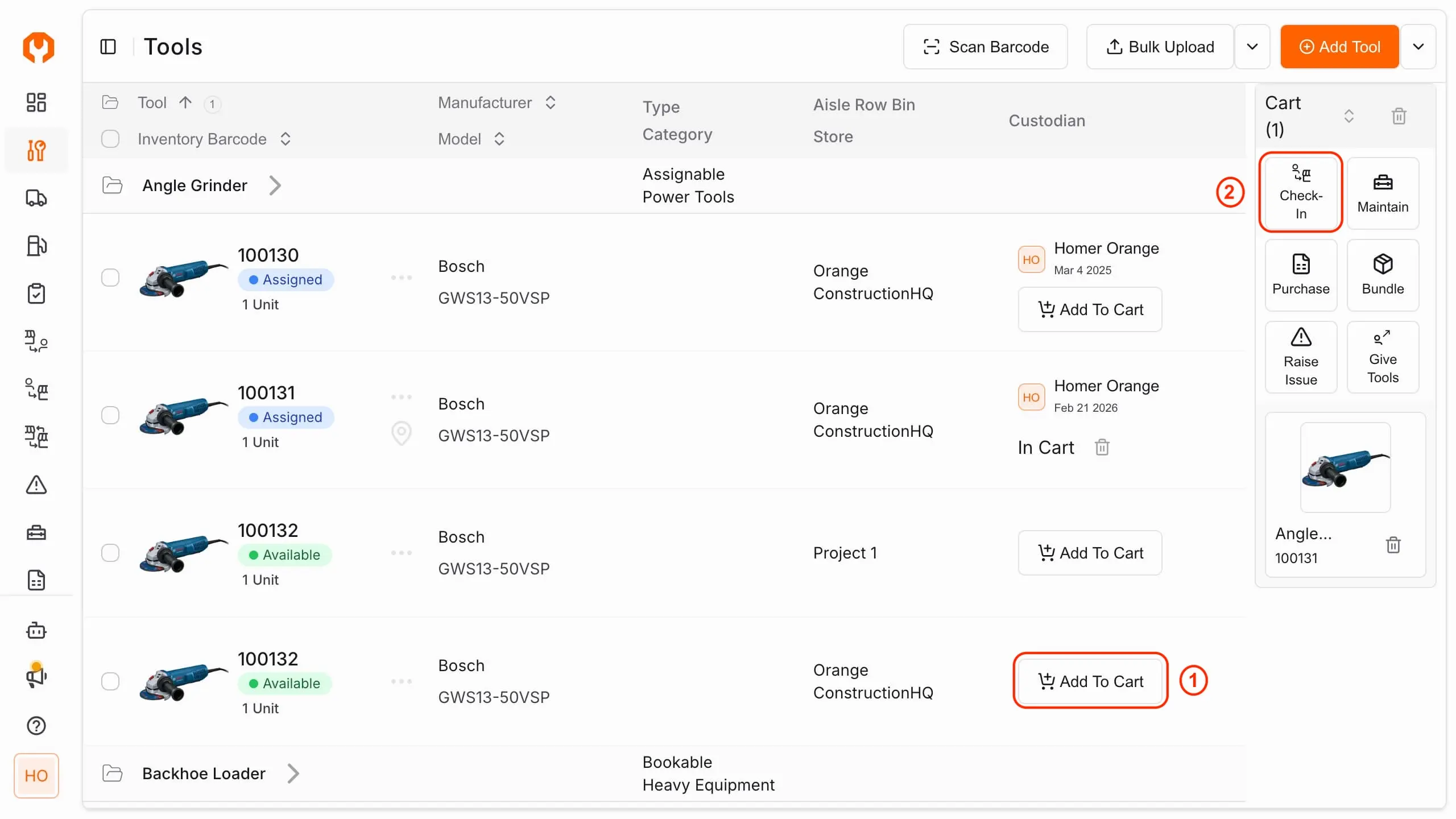This screenshot has width=1456, height=819.
Task: Select the checkbox for tool 100130
Action: pos(110,277)
